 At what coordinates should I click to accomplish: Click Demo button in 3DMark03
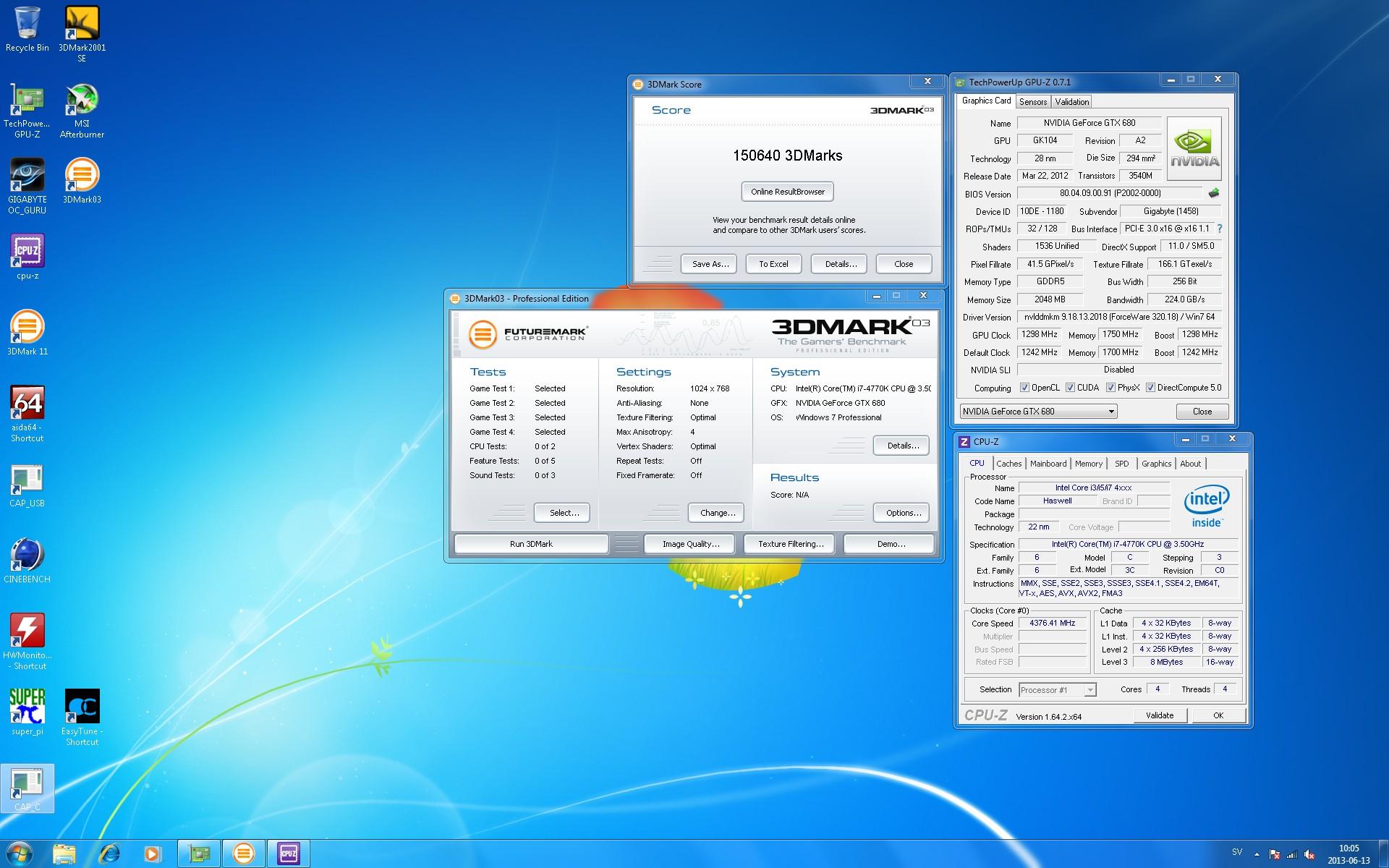[x=889, y=544]
